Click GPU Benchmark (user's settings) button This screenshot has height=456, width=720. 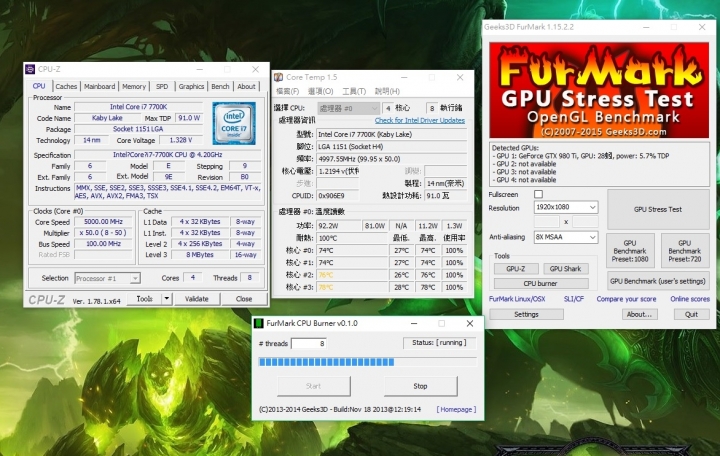coord(658,281)
